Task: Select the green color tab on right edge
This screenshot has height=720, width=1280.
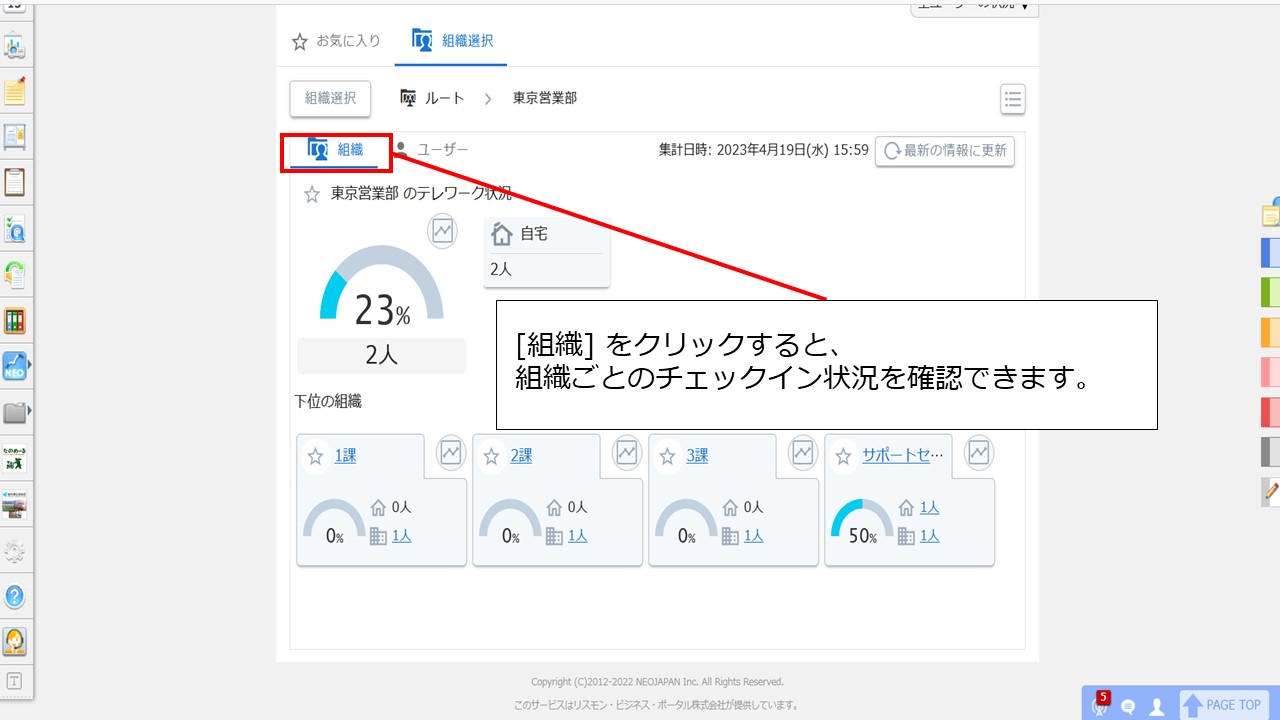Action: tap(1271, 292)
